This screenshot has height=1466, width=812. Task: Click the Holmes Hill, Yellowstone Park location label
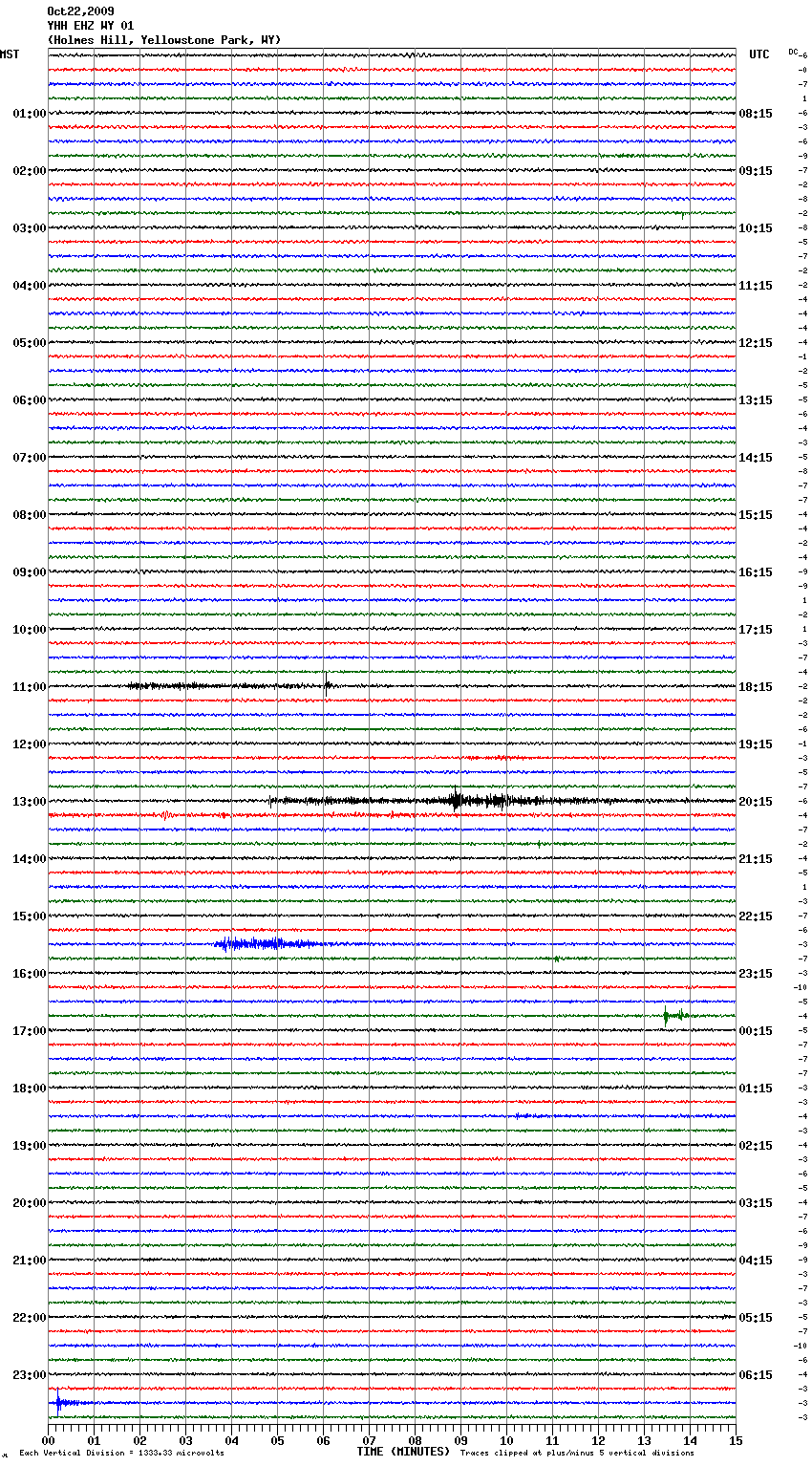coord(164,40)
